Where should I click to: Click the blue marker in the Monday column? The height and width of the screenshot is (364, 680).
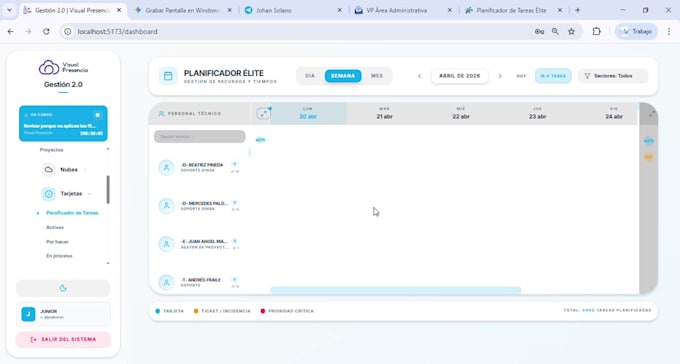click(x=260, y=140)
